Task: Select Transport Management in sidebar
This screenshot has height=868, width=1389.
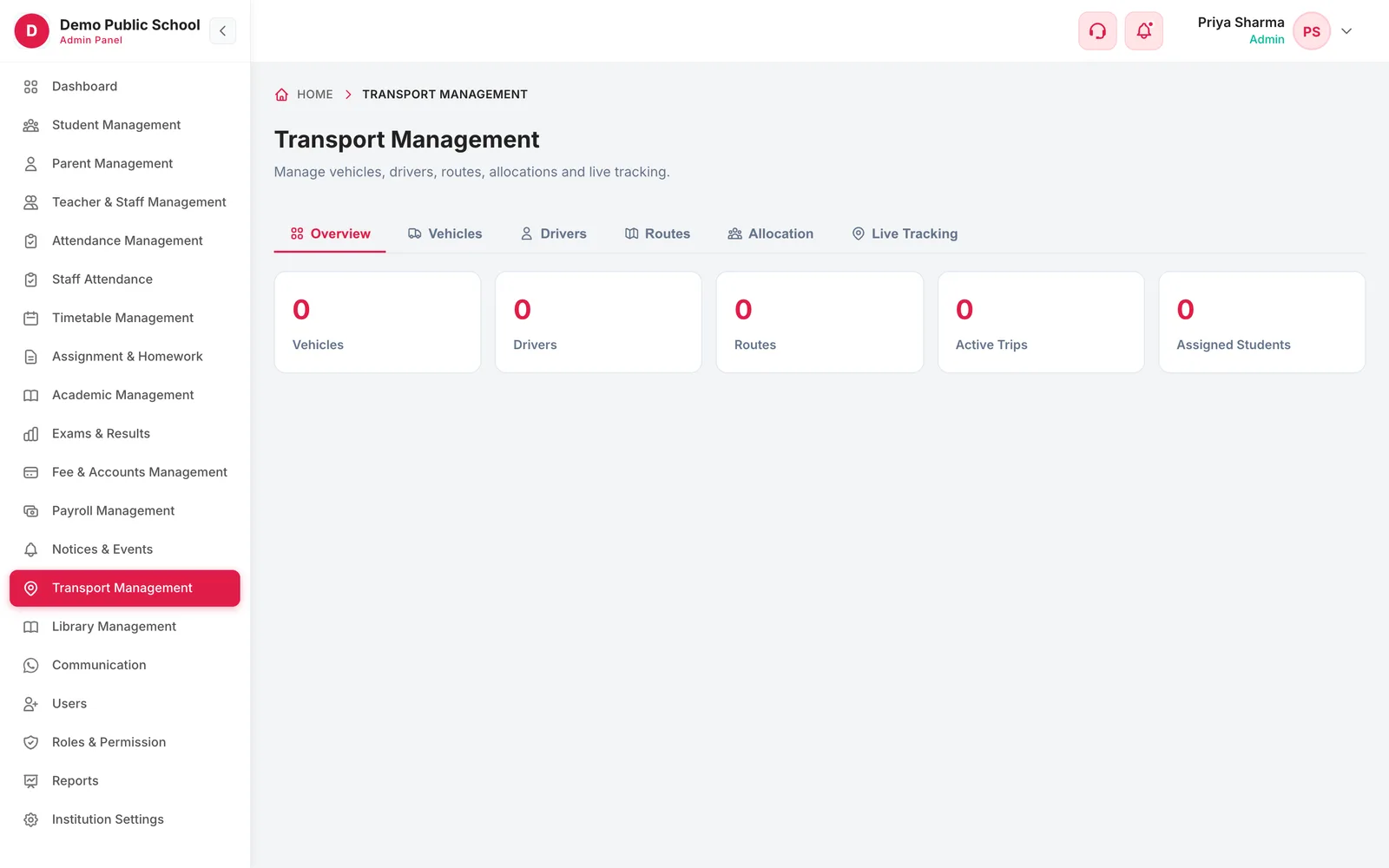Action: tap(125, 589)
